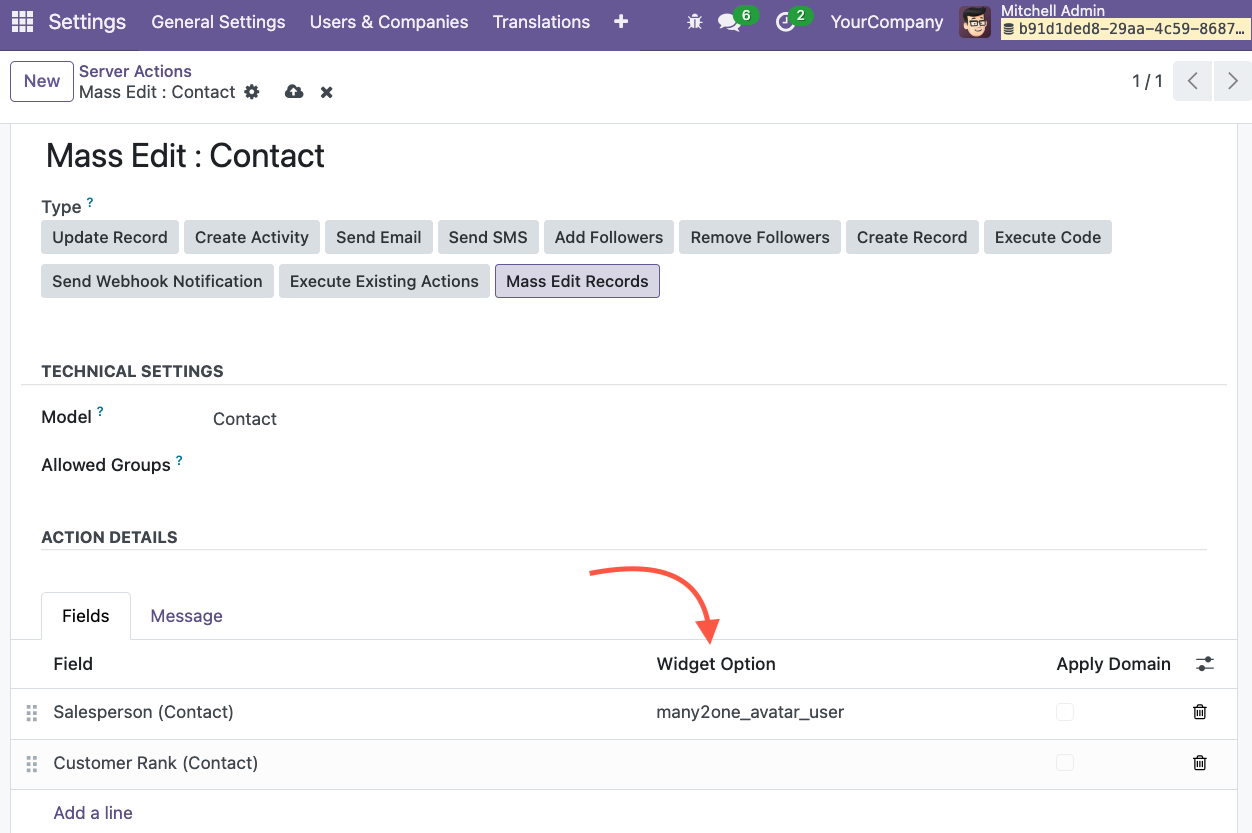
Task: Open optional columns adjust icon
Action: tap(1205, 664)
